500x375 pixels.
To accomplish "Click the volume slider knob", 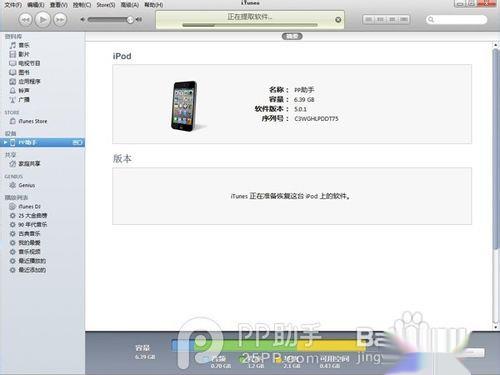I will point(130,20).
